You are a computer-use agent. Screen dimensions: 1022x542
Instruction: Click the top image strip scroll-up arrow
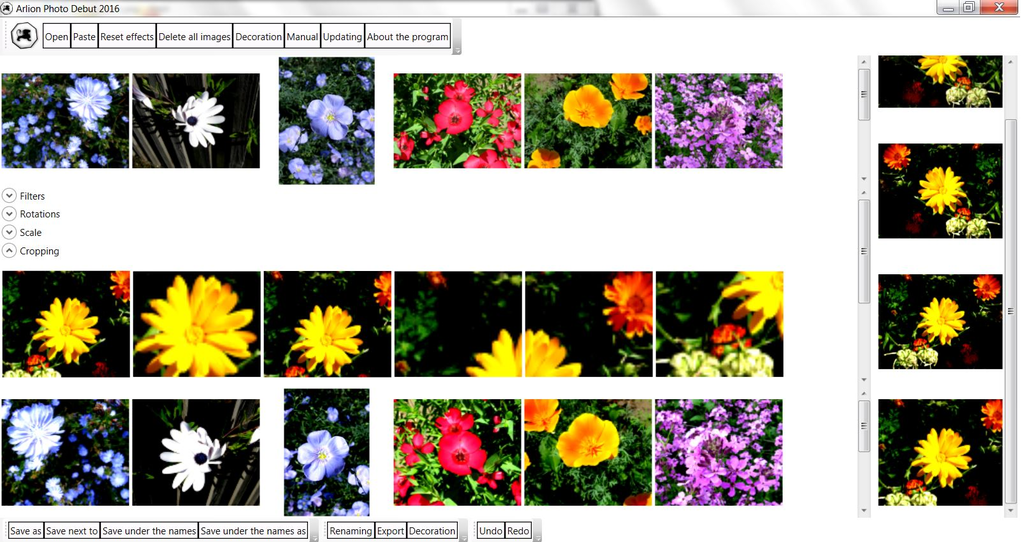864,62
